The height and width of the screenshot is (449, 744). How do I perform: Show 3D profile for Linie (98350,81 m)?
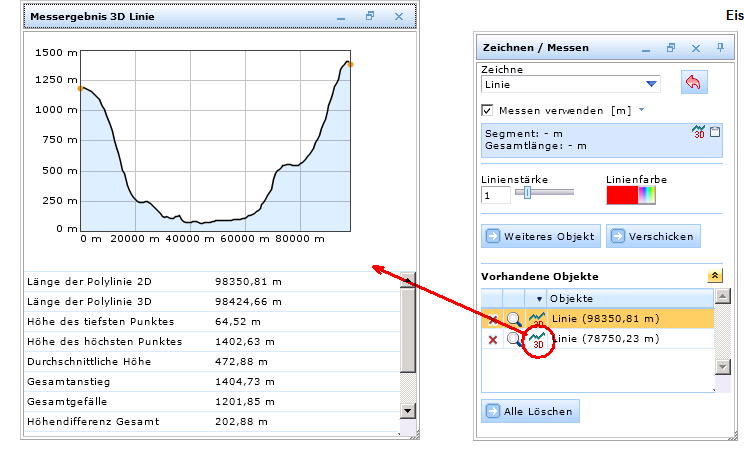[x=538, y=319]
